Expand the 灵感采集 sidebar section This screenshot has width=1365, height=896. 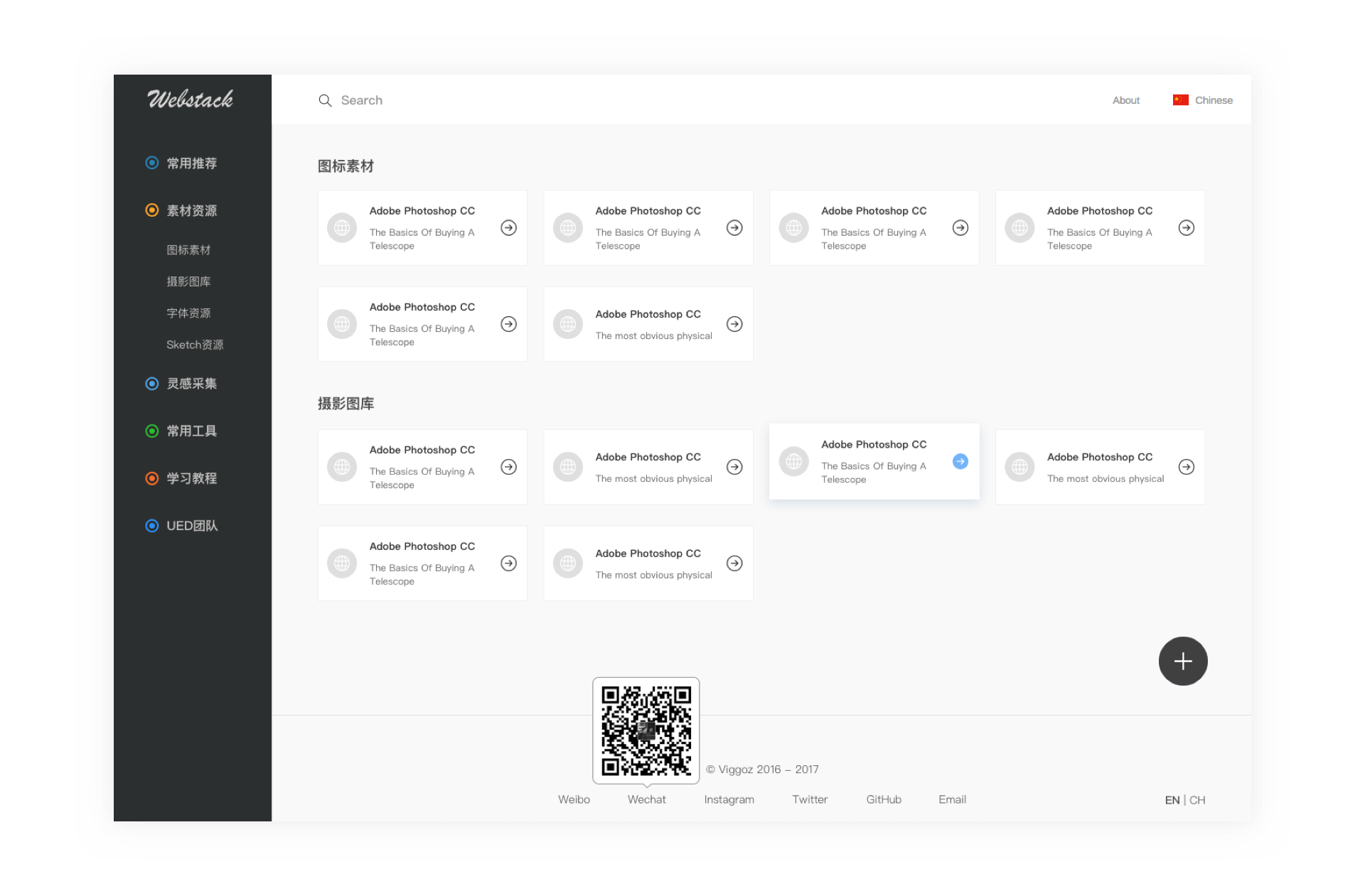click(191, 384)
